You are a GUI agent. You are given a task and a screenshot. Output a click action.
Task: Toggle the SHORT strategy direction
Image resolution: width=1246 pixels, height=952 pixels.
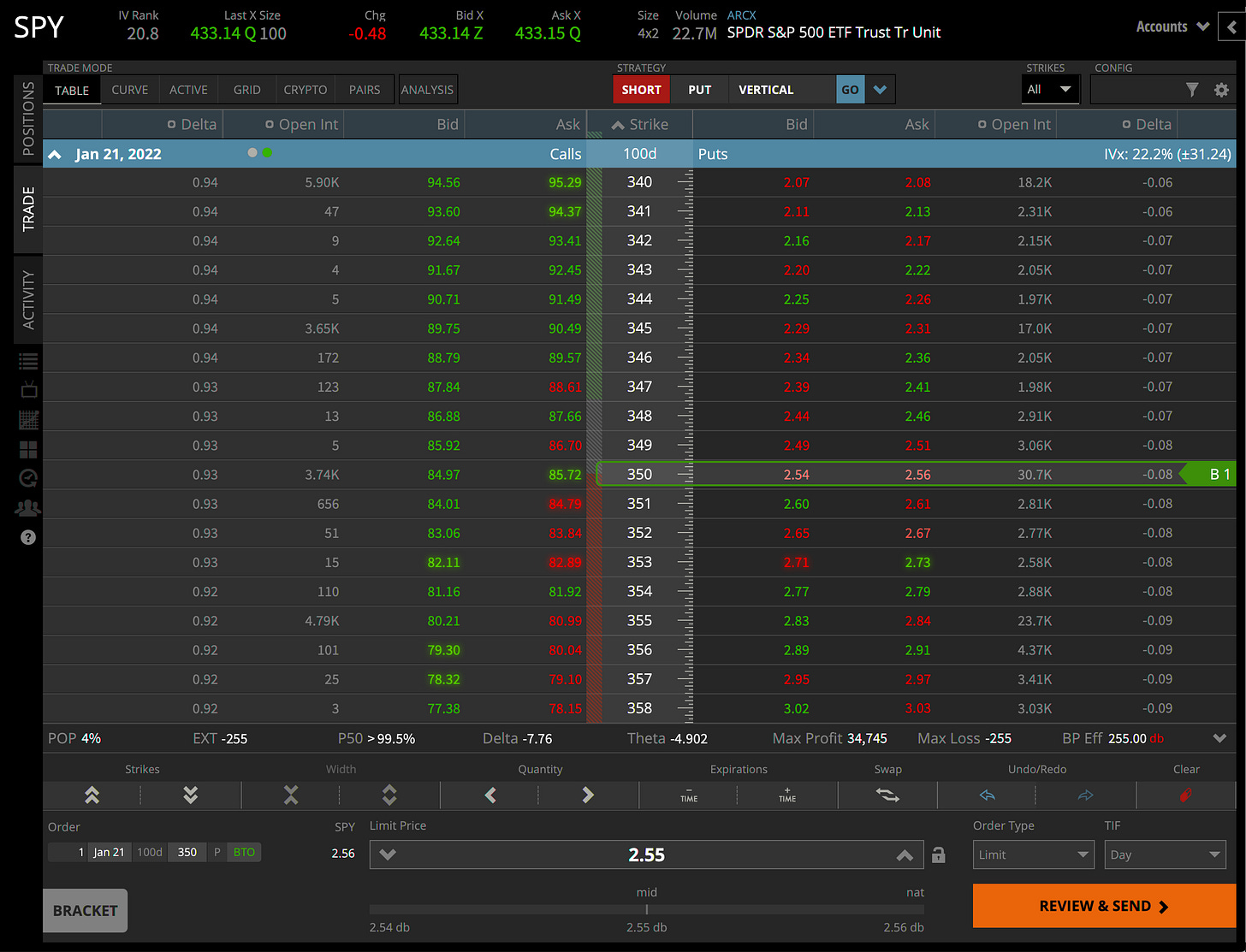[x=642, y=90]
